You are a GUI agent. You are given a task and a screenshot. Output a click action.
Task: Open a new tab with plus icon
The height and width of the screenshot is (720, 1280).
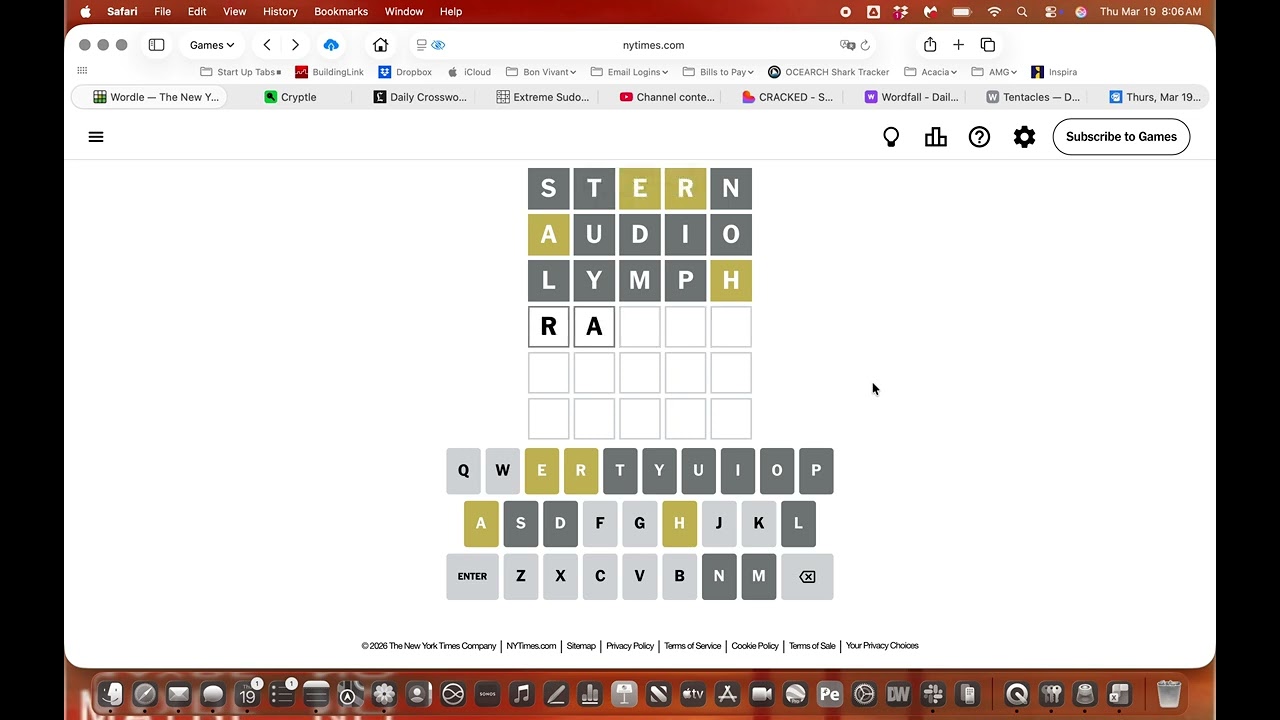pyautogui.click(x=958, y=45)
